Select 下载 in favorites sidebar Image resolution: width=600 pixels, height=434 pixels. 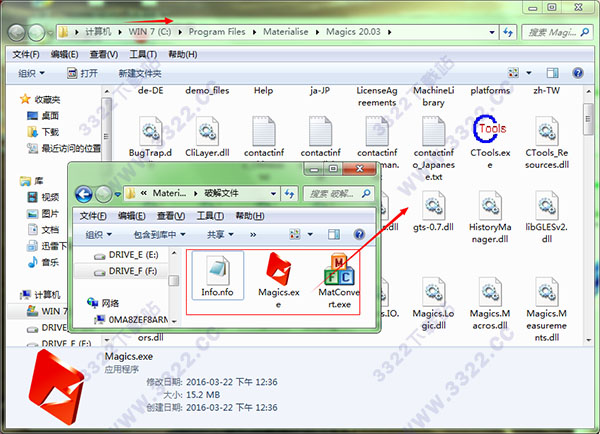coord(43,132)
